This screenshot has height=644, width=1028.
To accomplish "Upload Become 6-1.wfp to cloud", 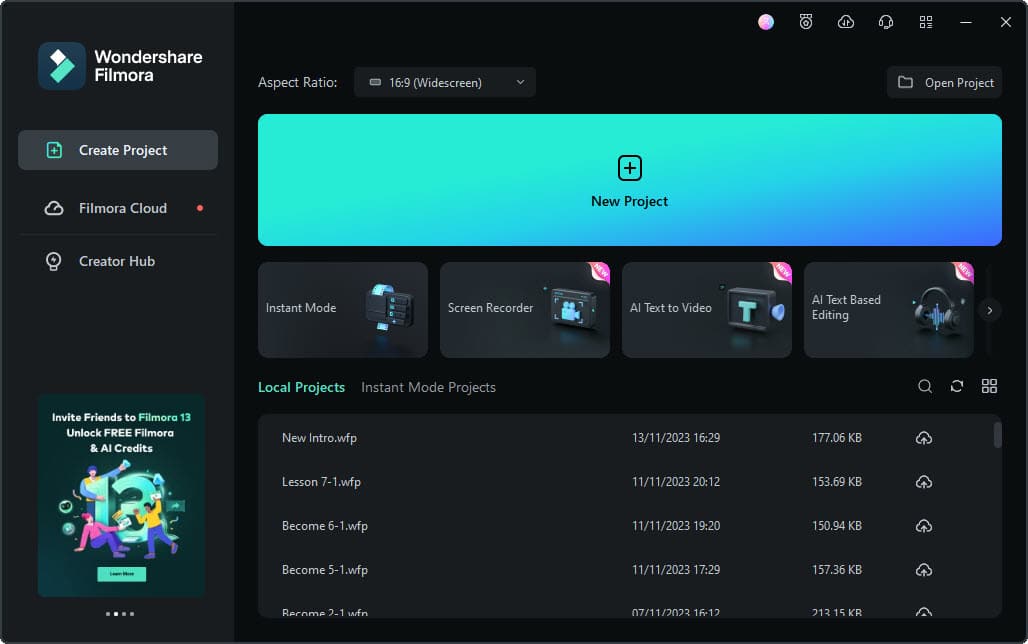I will [924, 526].
